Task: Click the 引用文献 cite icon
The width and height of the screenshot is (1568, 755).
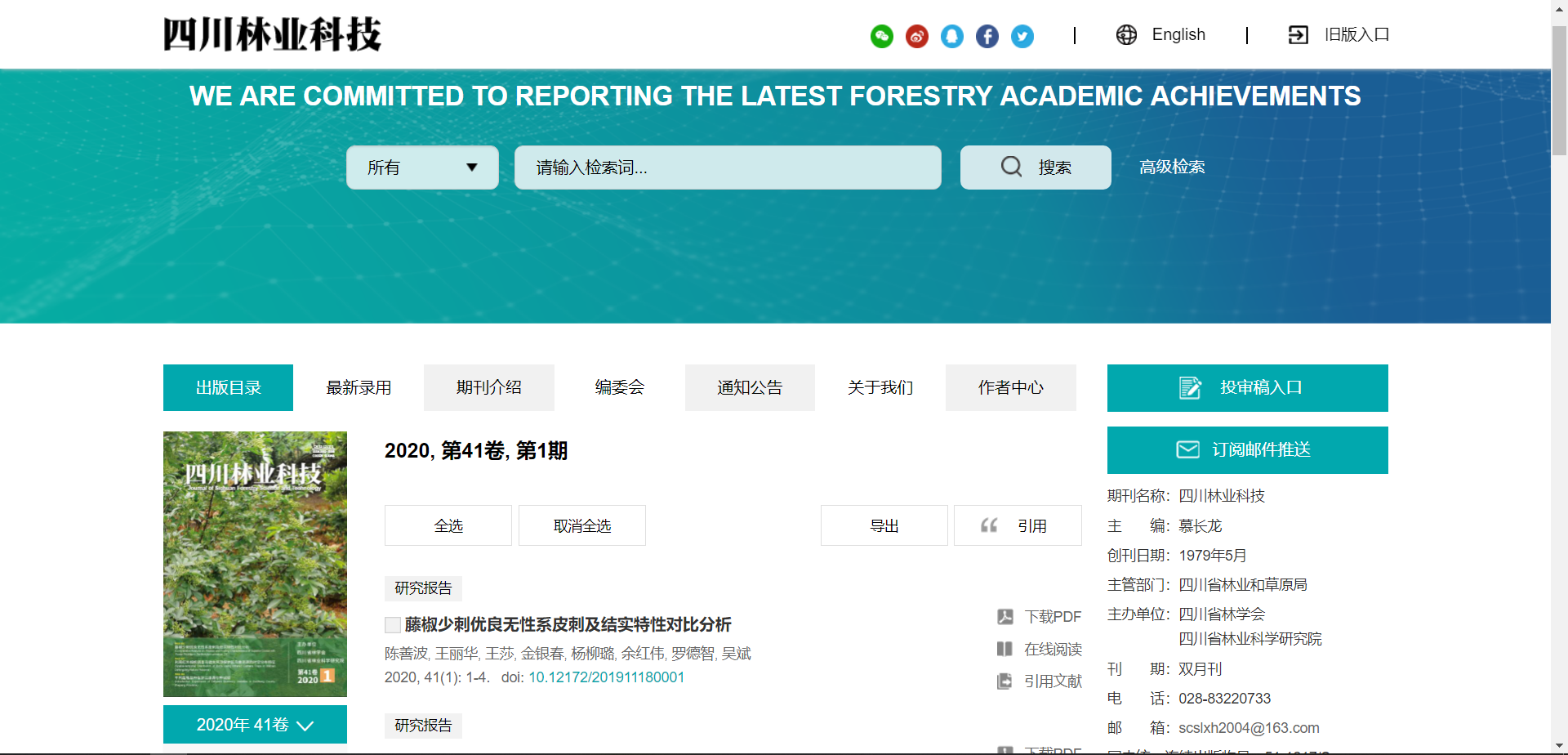Action: click(x=1004, y=681)
